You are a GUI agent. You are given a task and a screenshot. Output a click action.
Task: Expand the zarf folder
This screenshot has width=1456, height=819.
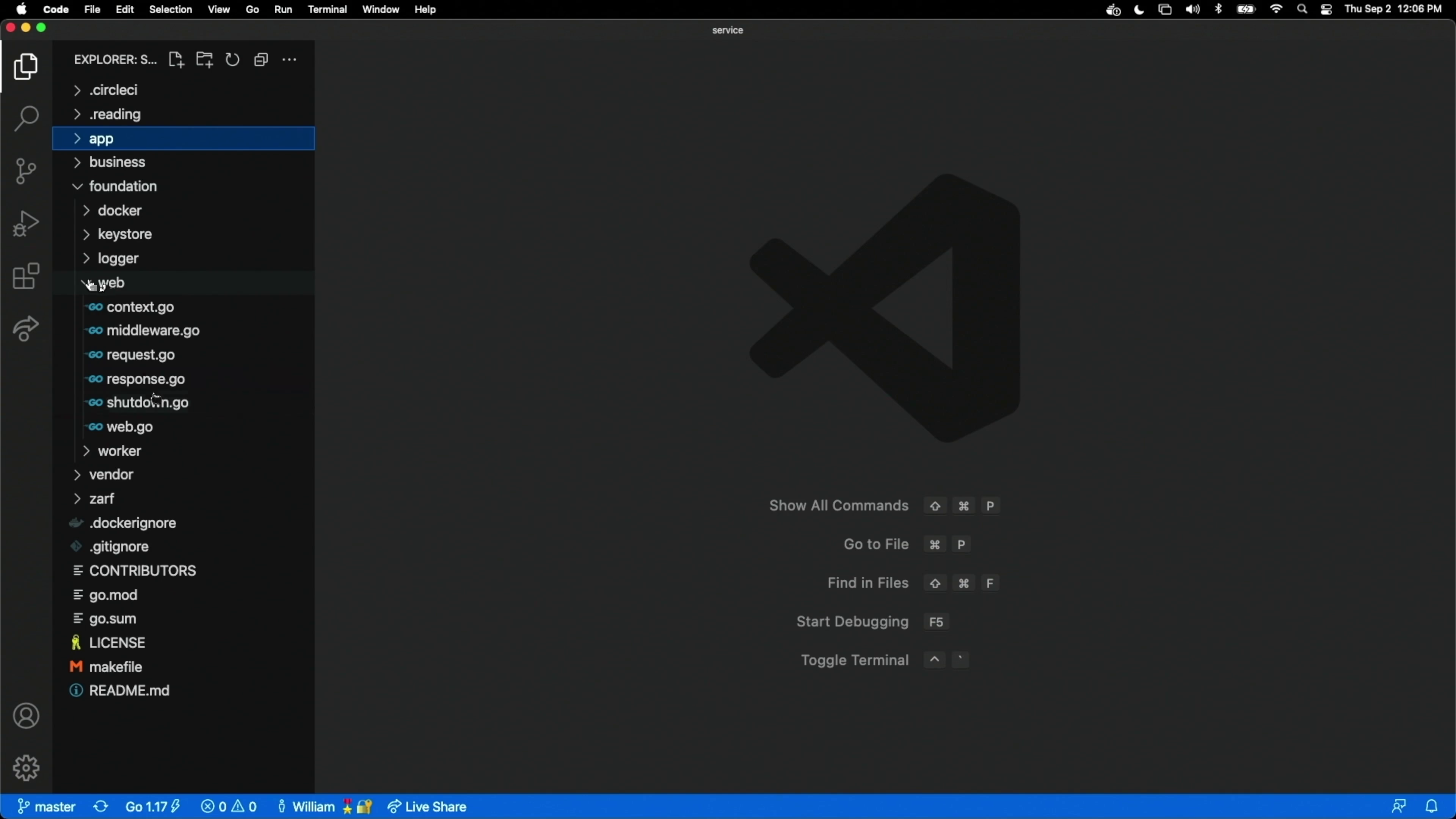click(x=183, y=499)
